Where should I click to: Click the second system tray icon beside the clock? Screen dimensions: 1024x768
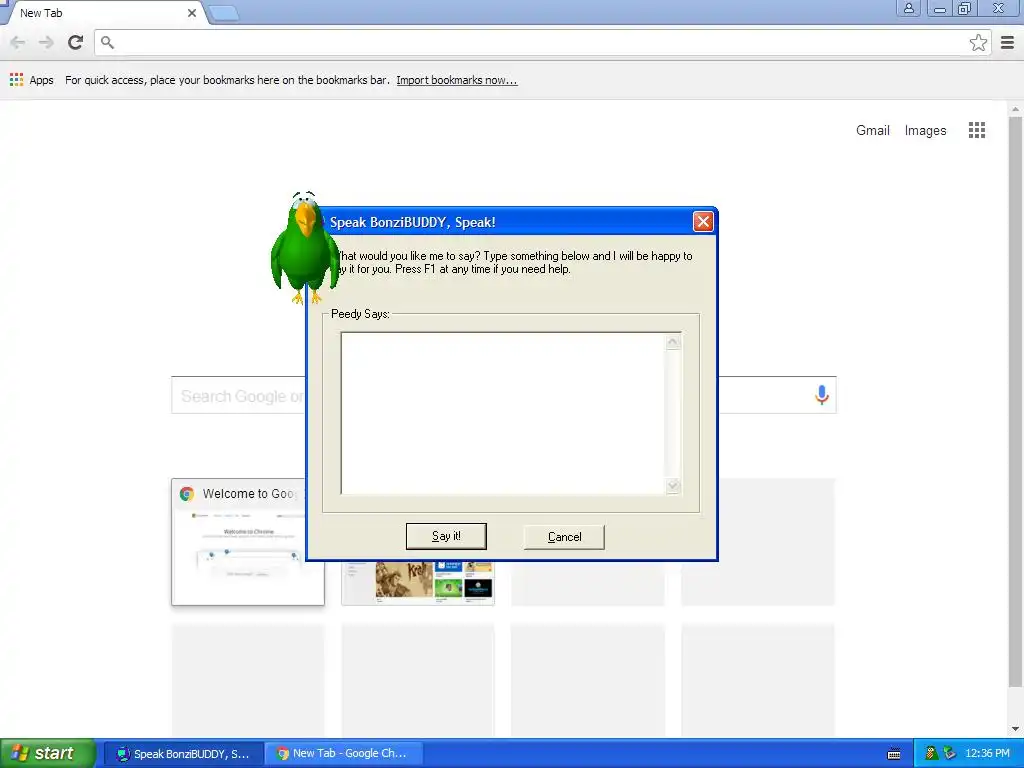point(950,754)
